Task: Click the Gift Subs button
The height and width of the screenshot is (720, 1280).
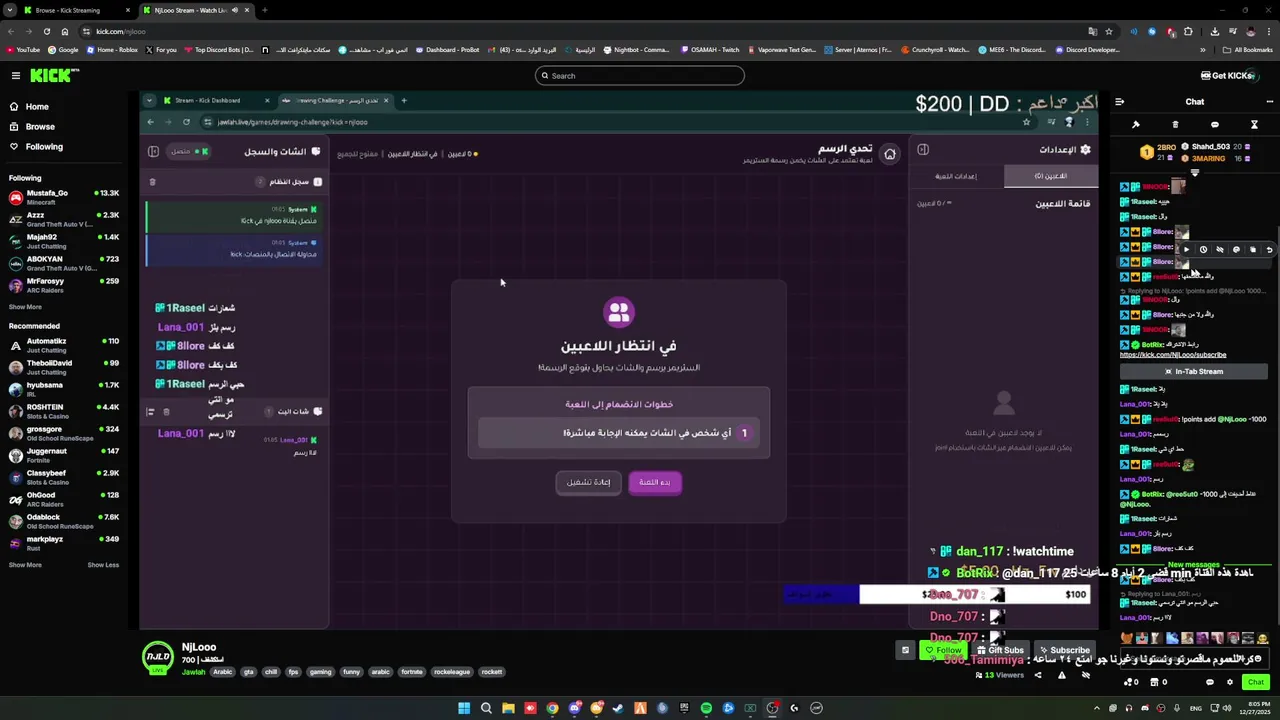Action: 1000,650
